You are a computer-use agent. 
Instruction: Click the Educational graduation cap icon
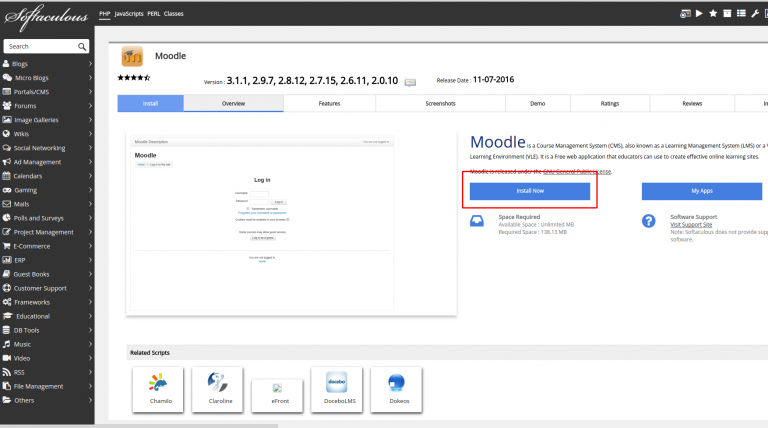(7, 316)
